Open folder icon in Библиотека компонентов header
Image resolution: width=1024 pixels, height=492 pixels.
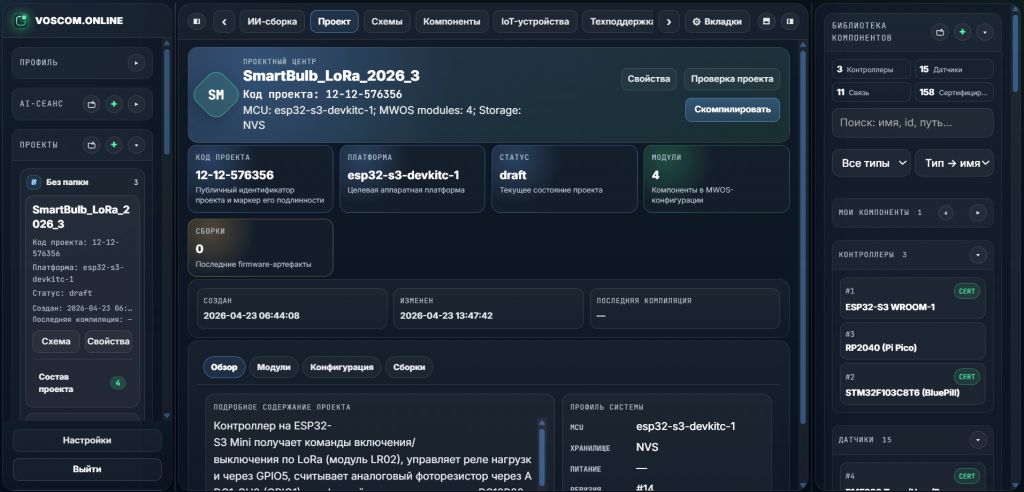click(940, 31)
